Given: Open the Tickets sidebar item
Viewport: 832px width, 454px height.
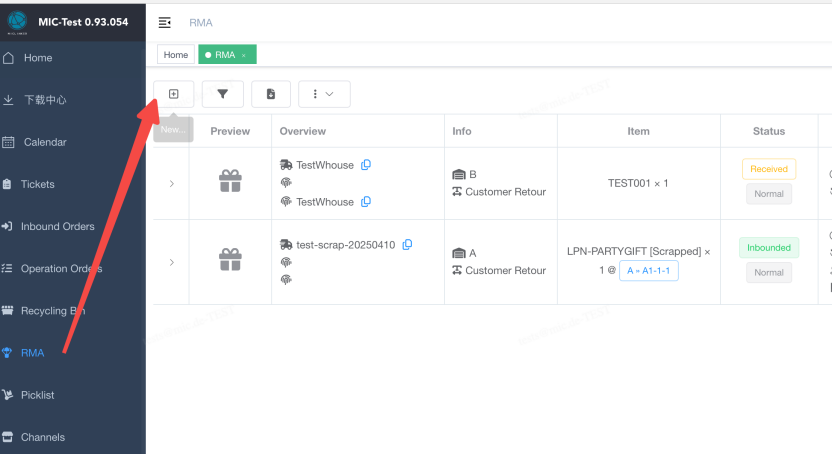Looking at the screenshot, I should tap(38, 184).
